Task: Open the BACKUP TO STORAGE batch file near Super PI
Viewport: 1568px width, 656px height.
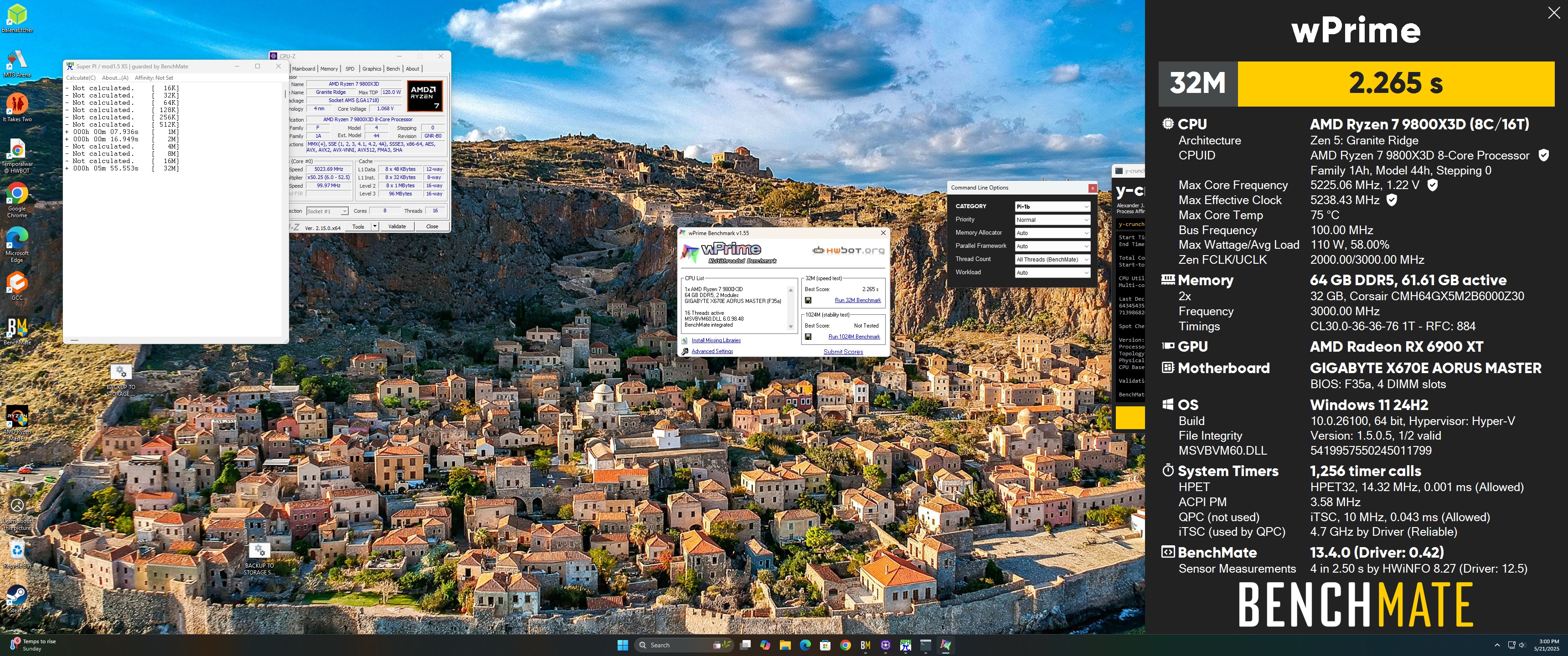Action: [x=121, y=380]
